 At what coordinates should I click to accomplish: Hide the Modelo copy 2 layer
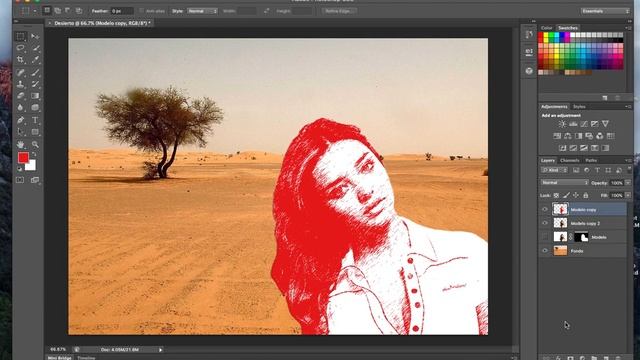[x=545, y=223]
